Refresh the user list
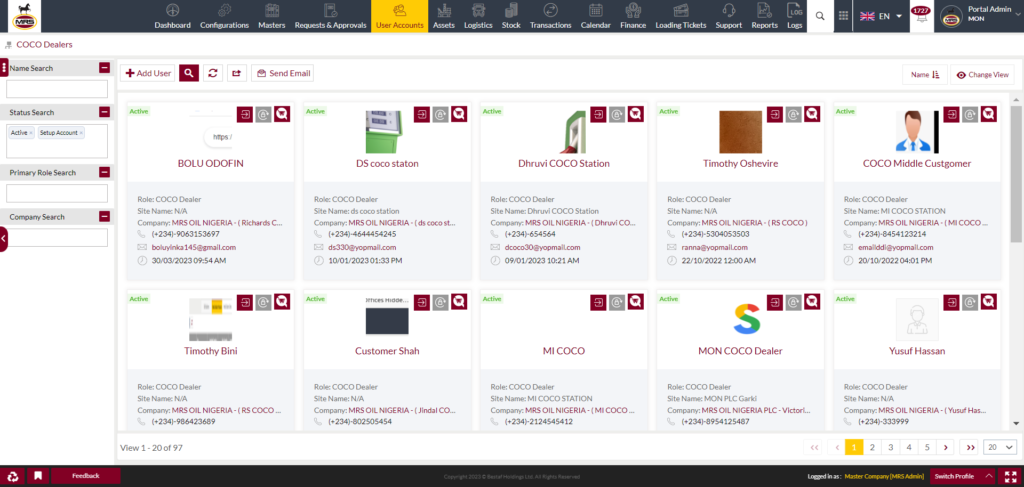The height and width of the screenshot is (487, 1024). point(212,73)
